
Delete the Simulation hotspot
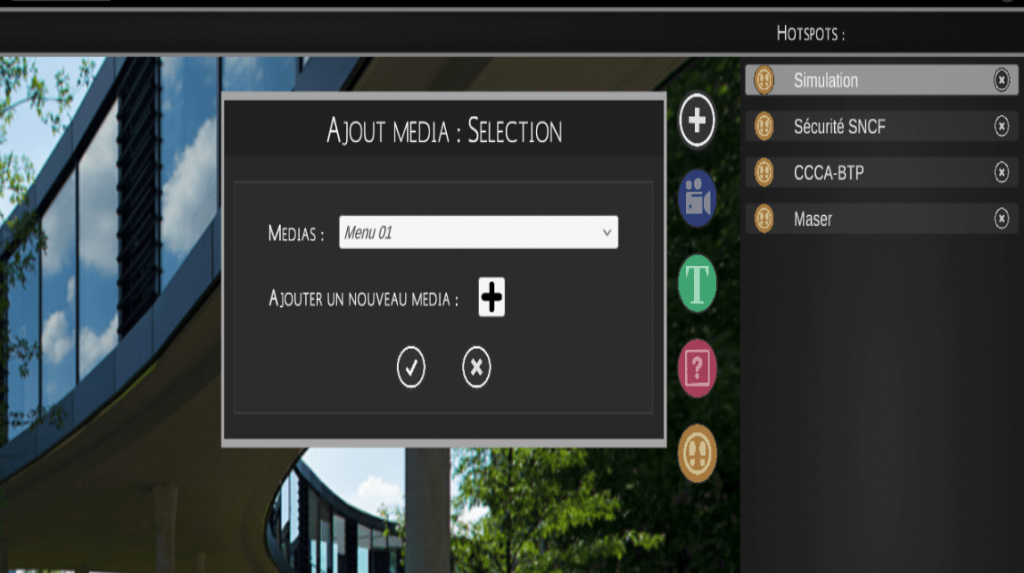point(1001,80)
